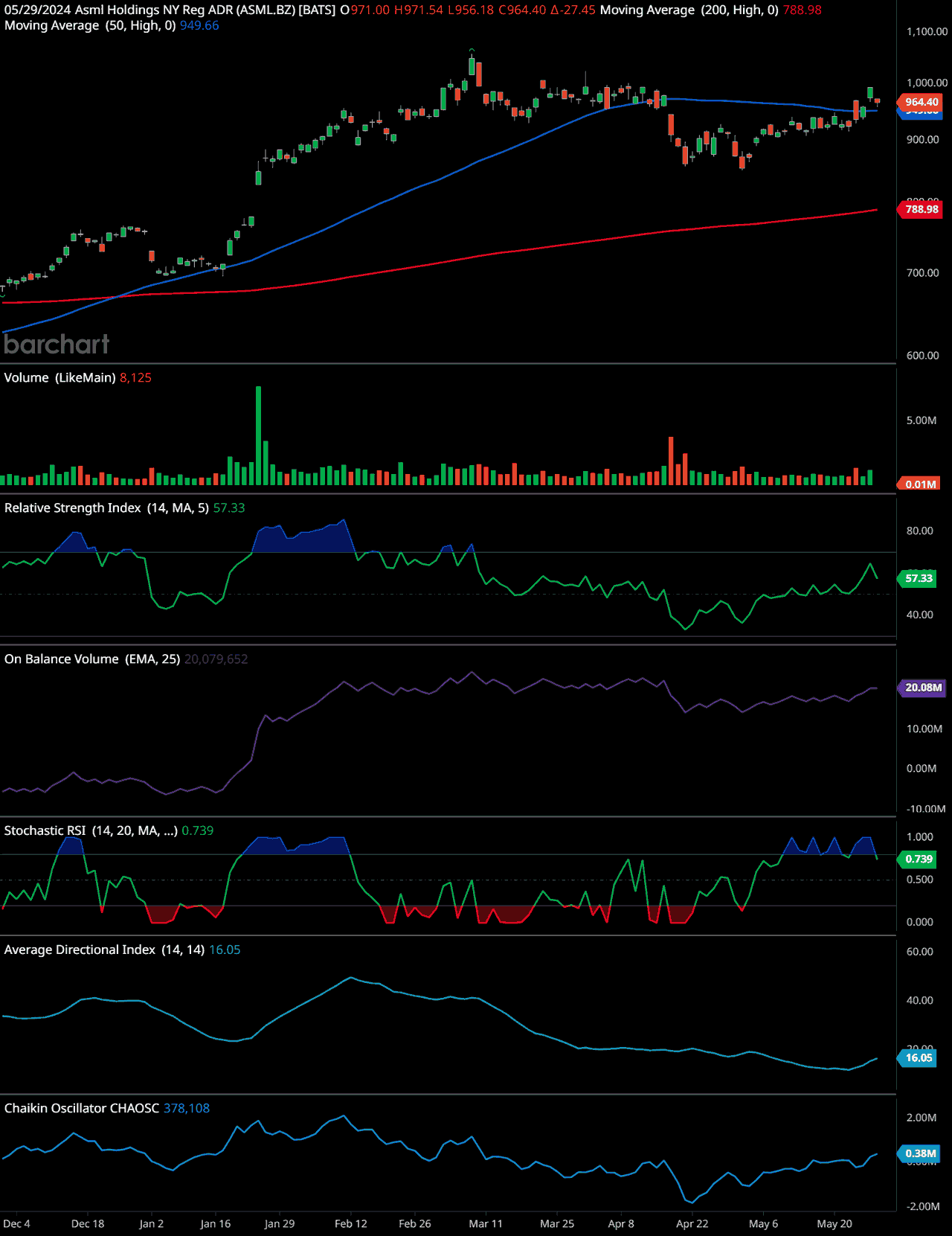952x1236 pixels.
Task: Click the red 788.98 moving average tag
Action: pyautogui.click(x=921, y=209)
